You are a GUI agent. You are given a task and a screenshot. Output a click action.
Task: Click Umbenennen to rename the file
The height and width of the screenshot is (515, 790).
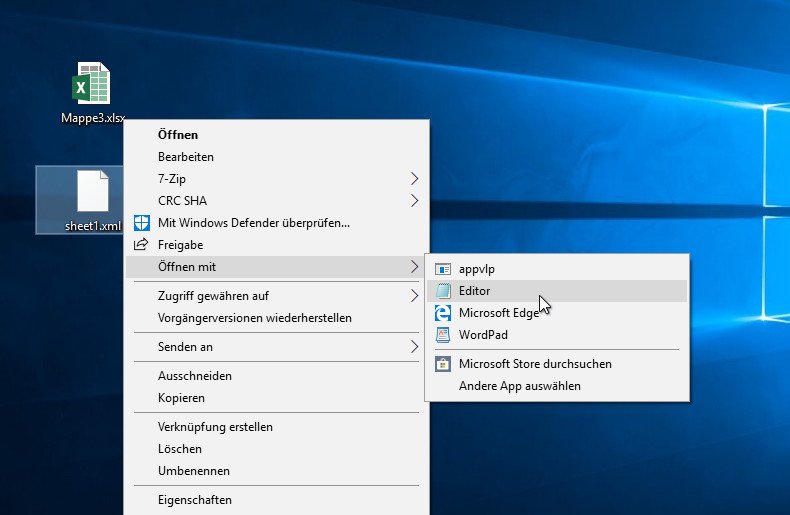194,471
